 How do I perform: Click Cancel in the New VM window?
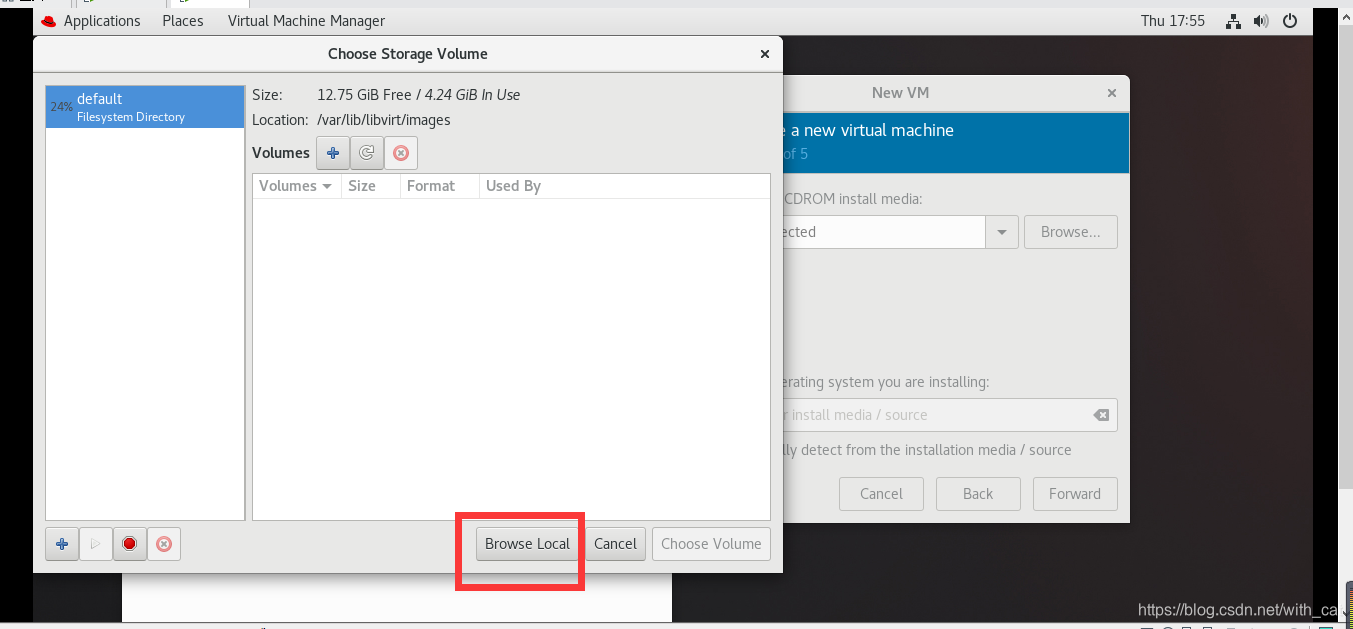pyautogui.click(x=881, y=494)
